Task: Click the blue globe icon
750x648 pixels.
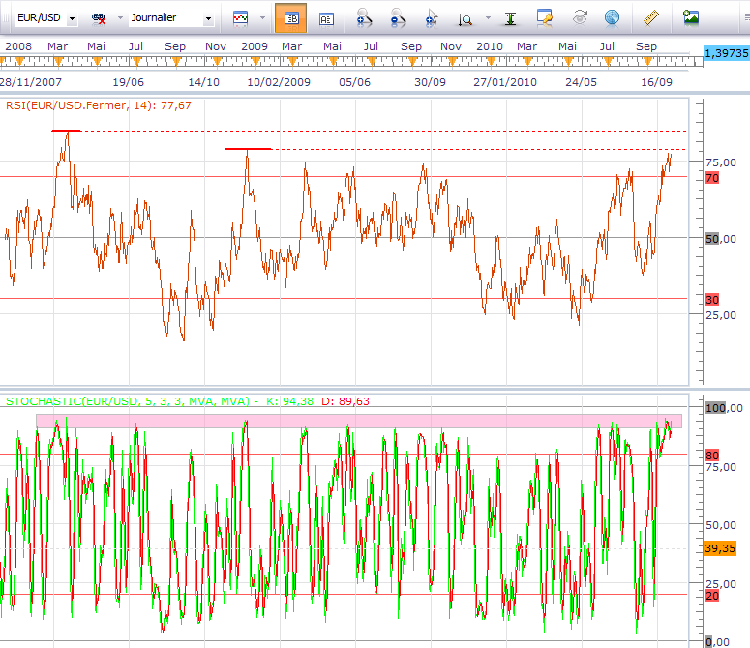Action: coord(611,18)
